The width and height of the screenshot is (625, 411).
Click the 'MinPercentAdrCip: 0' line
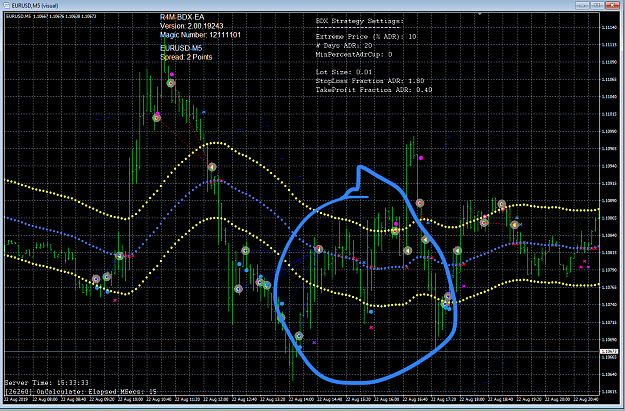point(354,54)
